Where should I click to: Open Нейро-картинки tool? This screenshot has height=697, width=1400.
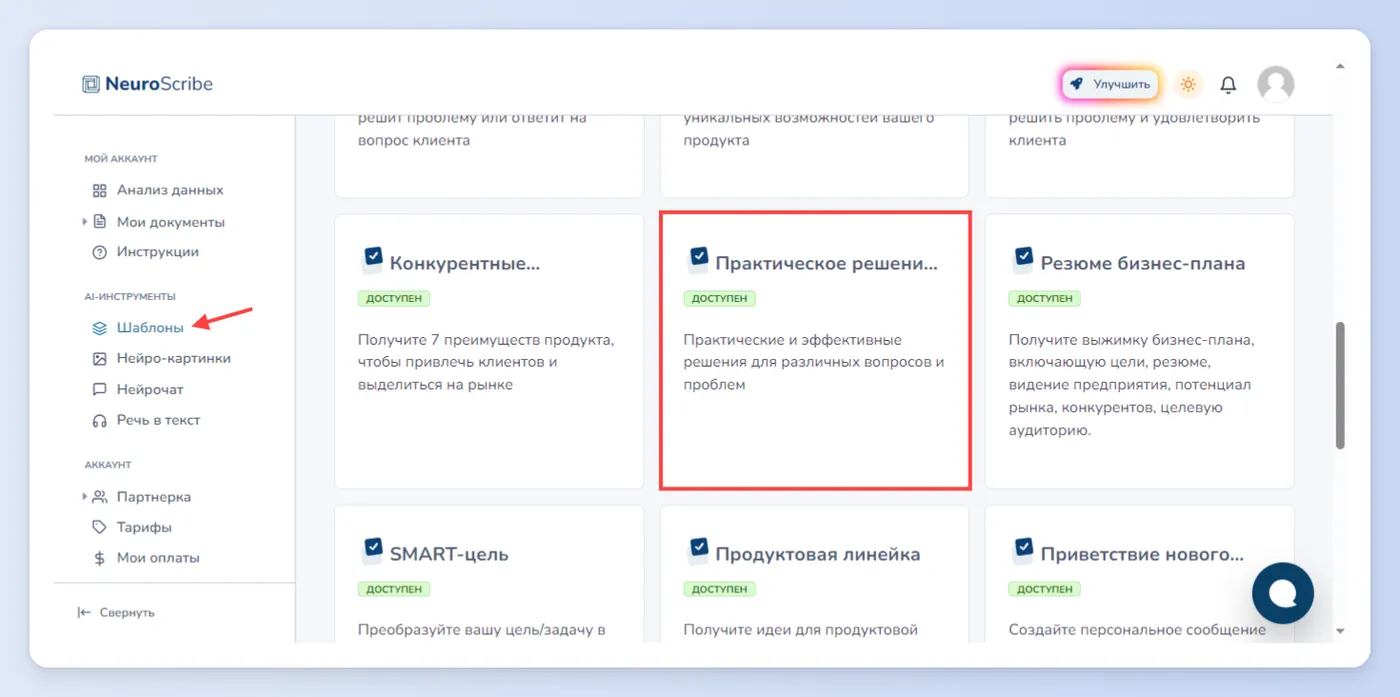(174, 358)
